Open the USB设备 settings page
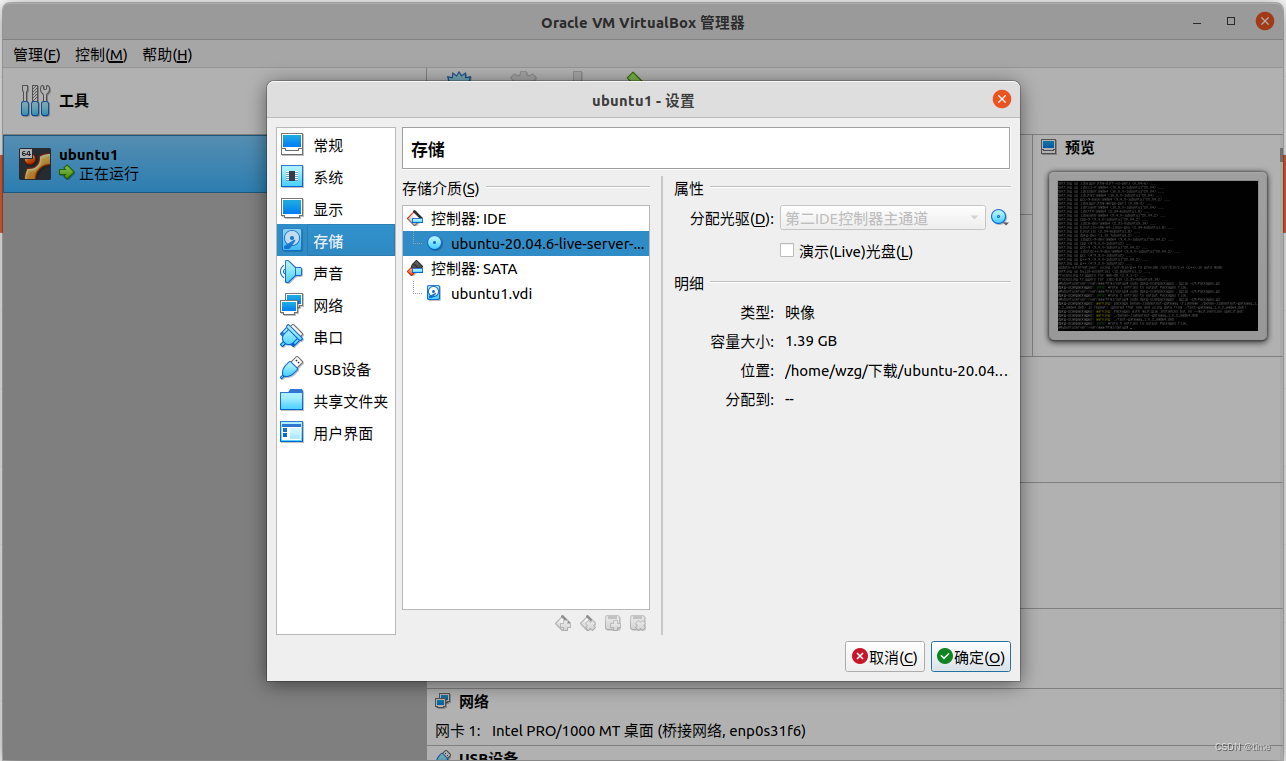Screen dimensions: 1286x761 (x=341, y=370)
